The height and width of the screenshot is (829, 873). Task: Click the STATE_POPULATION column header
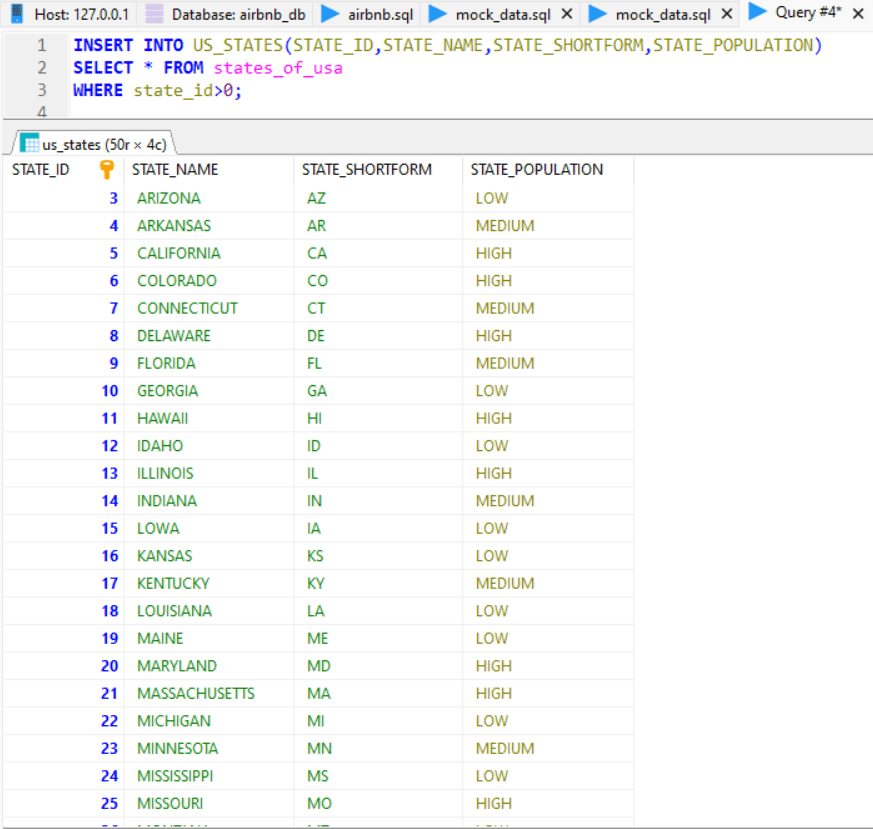tap(537, 169)
